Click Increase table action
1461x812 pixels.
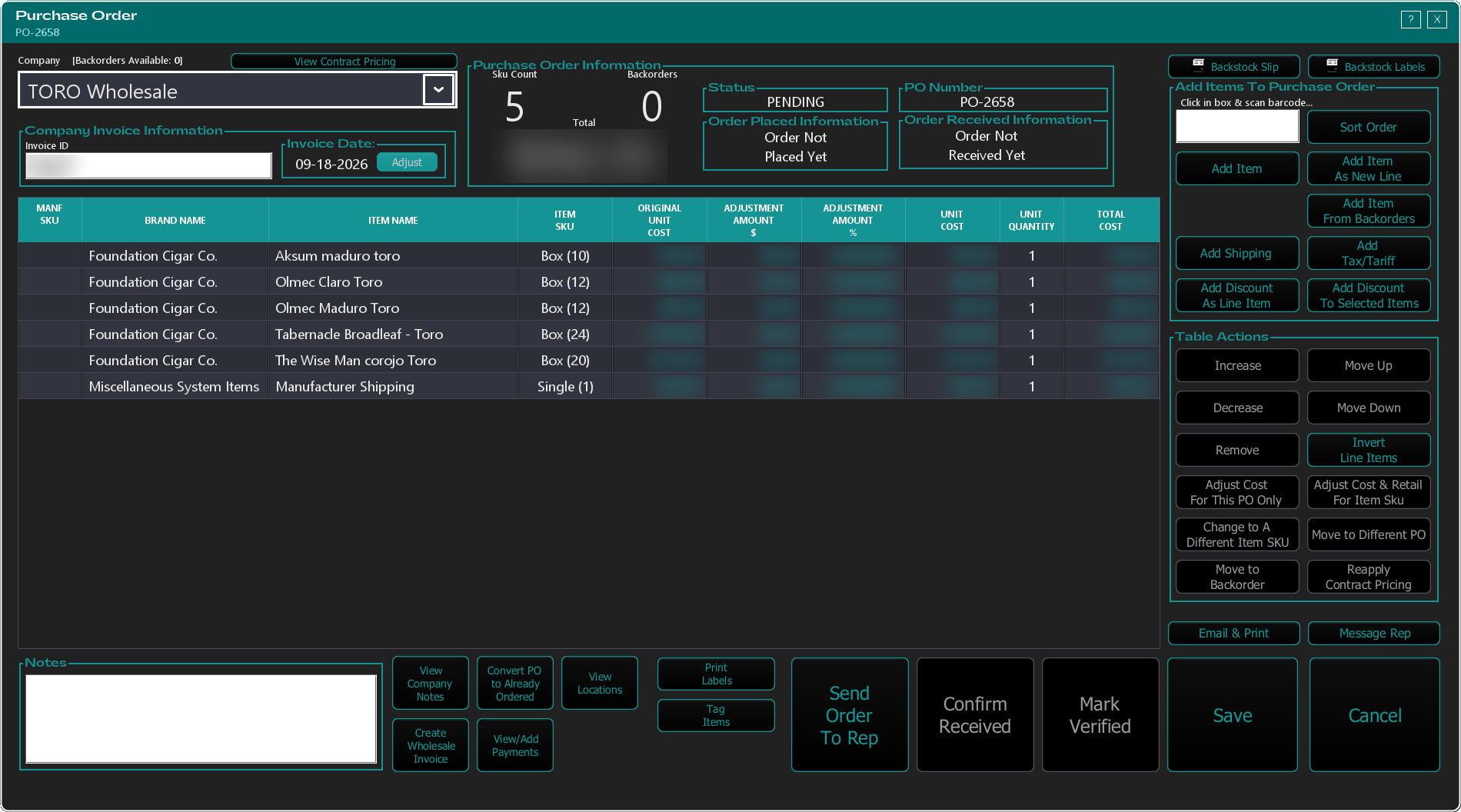pyautogui.click(x=1237, y=365)
